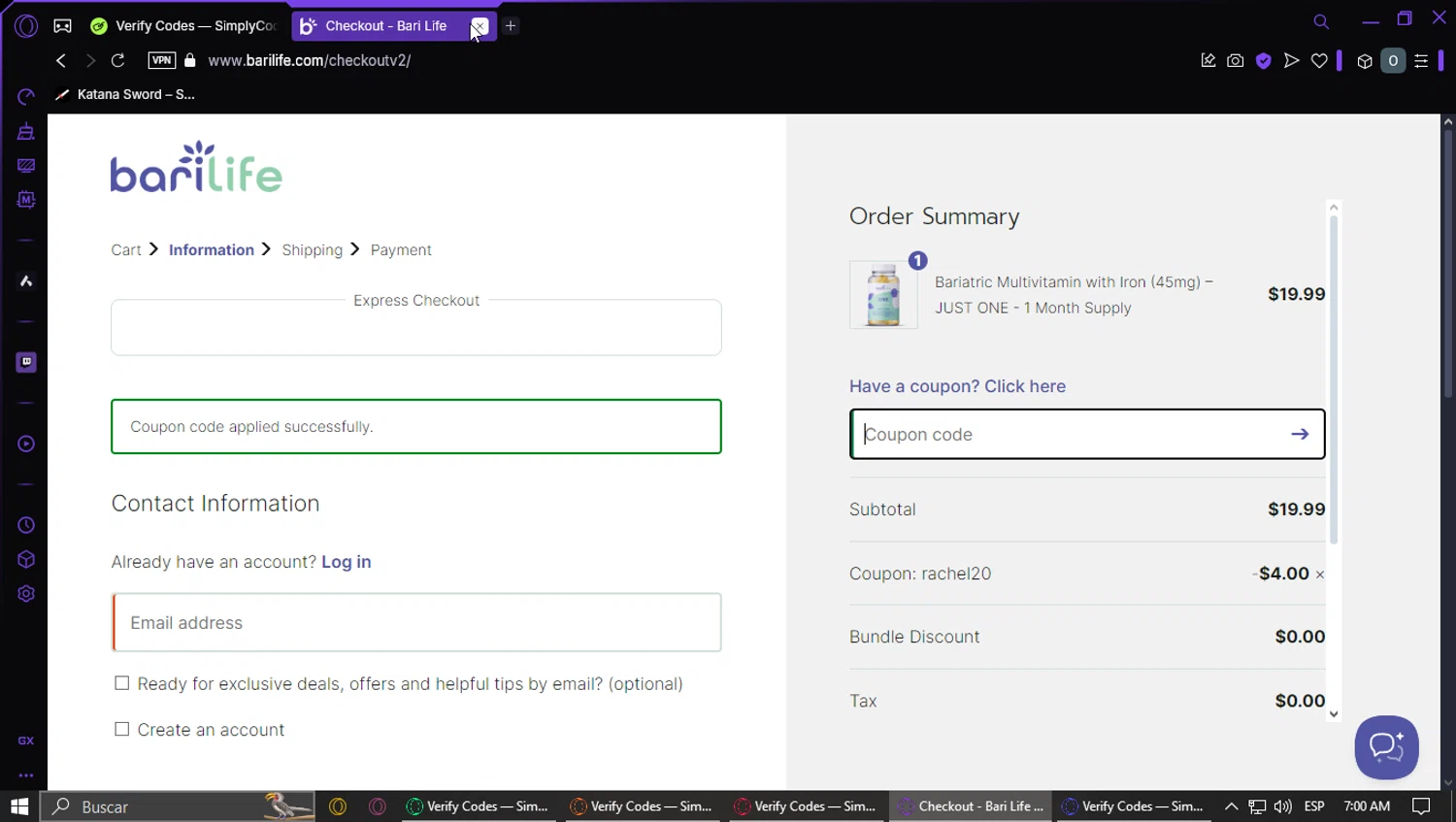Go back with the browser back arrow
Image resolution: width=1456 pixels, height=822 pixels.
click(61, 60)
